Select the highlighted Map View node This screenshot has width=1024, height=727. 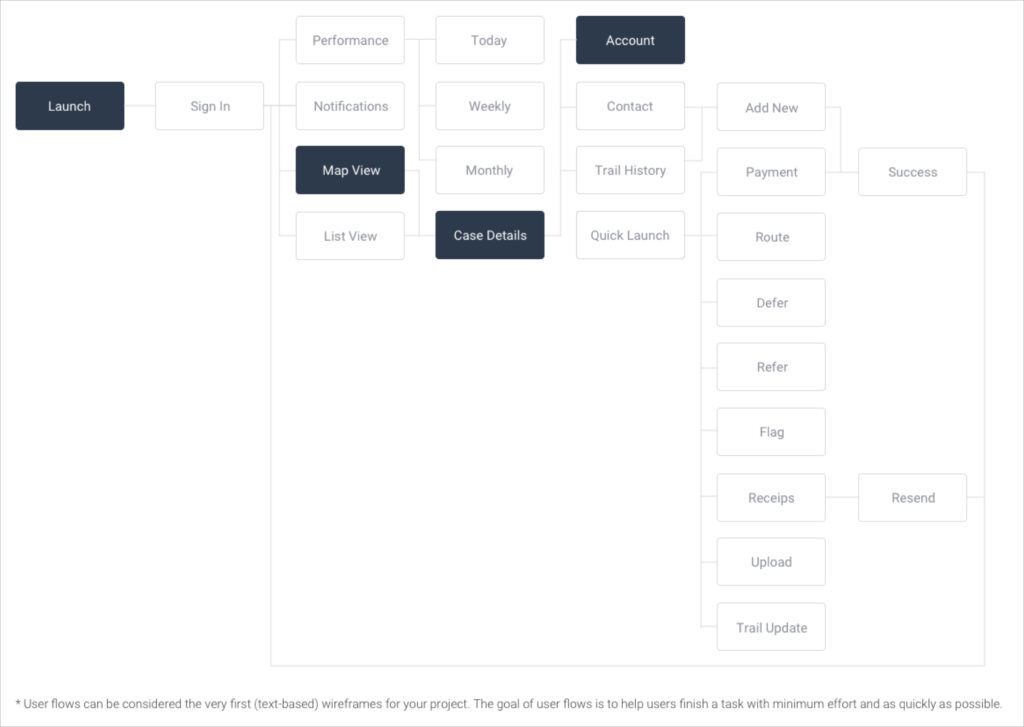350,170
